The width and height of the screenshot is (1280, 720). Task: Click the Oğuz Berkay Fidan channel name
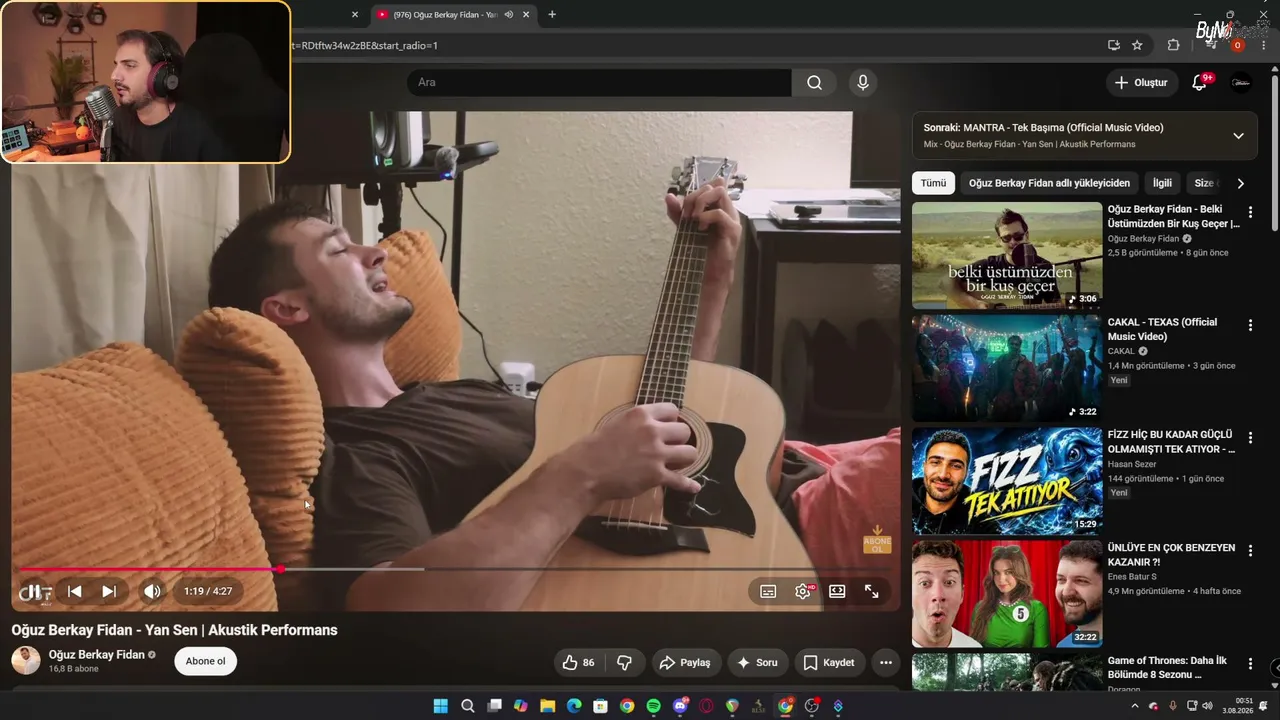point(97,655)
